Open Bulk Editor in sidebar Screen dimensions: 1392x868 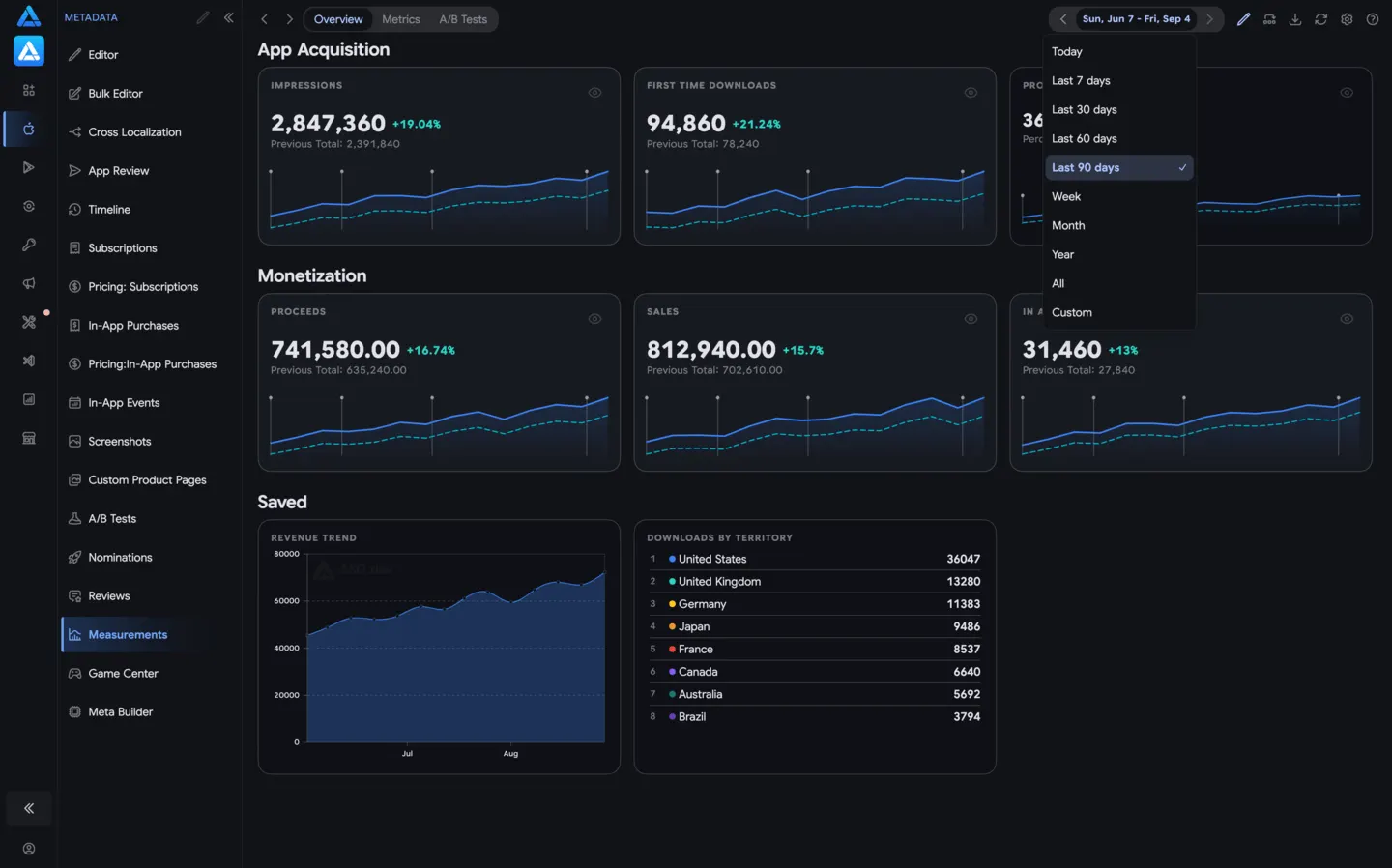coord(148,94)
